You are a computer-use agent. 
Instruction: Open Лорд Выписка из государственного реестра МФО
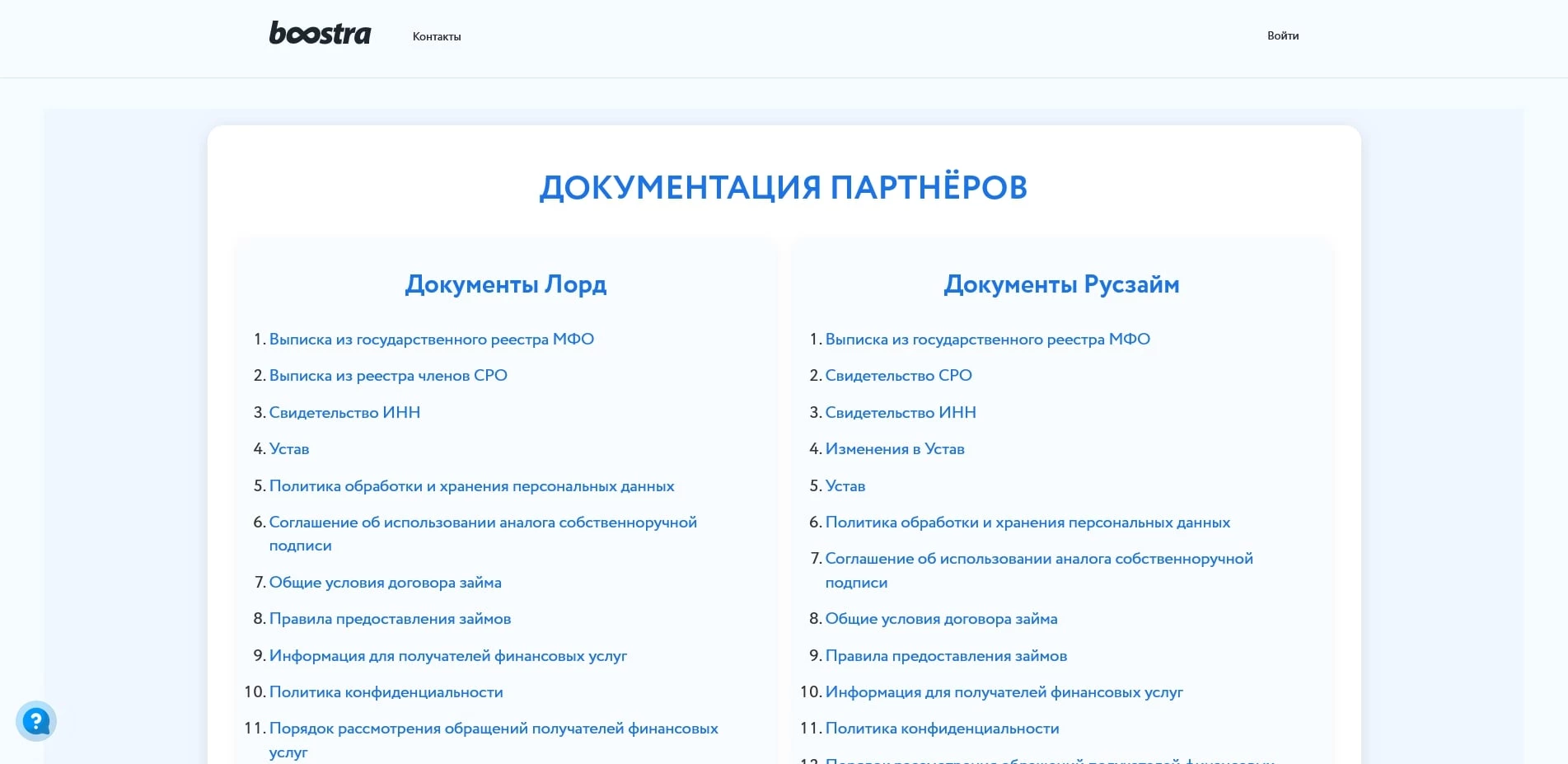tap(431, 339)
